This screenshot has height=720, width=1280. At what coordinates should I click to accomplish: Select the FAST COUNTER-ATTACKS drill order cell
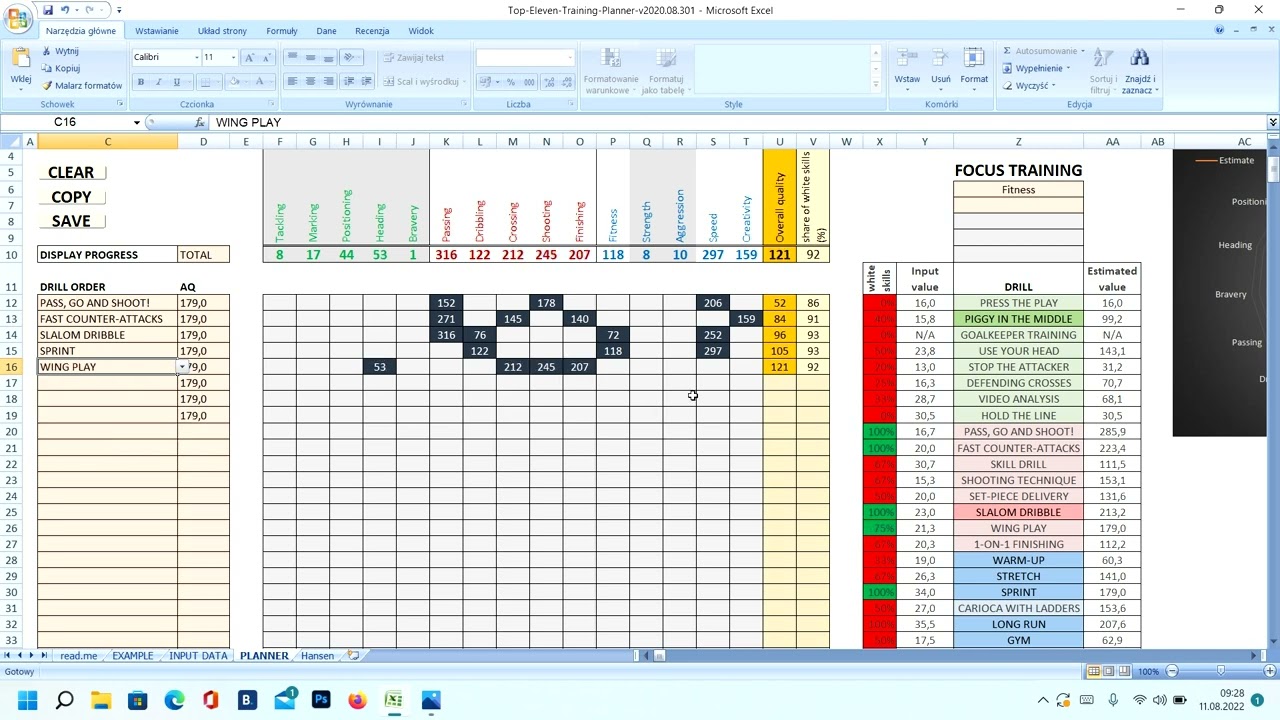108,319
